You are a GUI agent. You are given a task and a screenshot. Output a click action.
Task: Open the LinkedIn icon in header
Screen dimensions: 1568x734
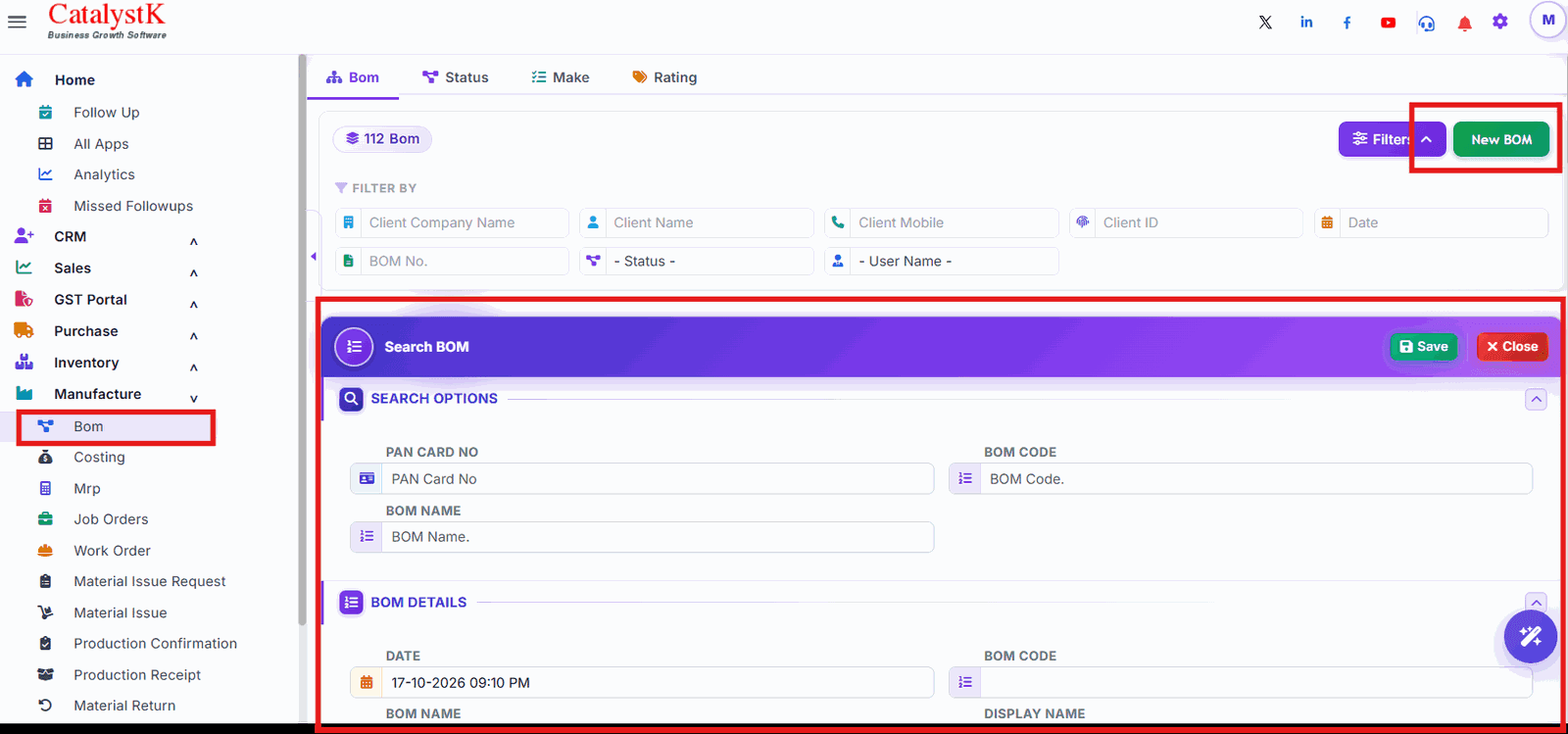click(x=1306, y=22)
